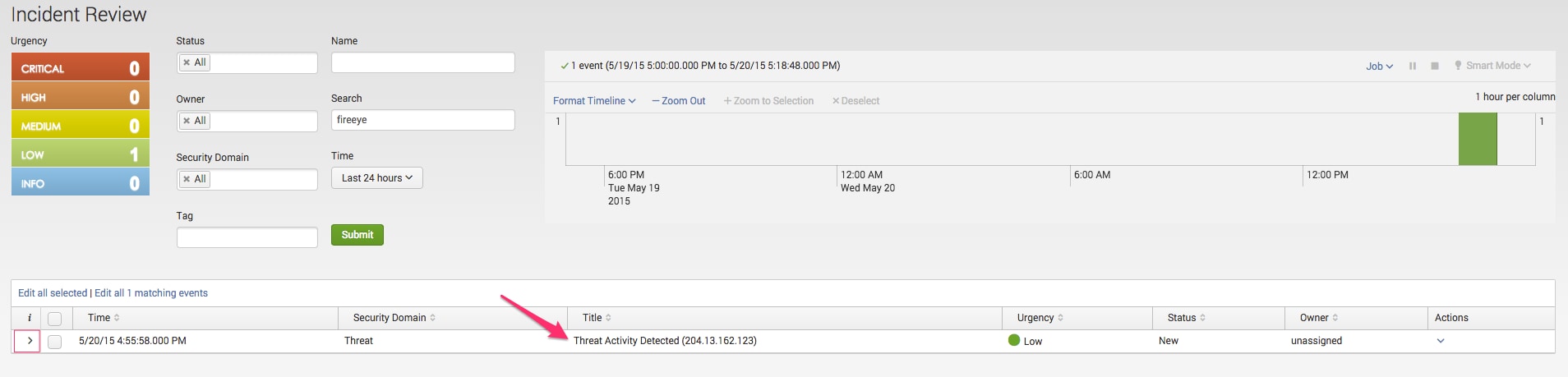Click the unassigned owner cell
This screenshot has width=1568, height=377.
coord(1317,341)
